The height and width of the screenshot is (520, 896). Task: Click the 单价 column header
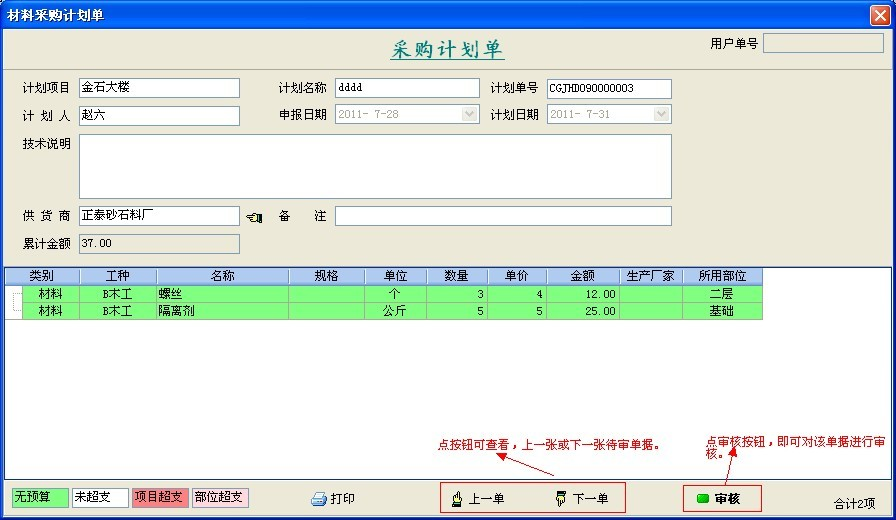point(517,276)
